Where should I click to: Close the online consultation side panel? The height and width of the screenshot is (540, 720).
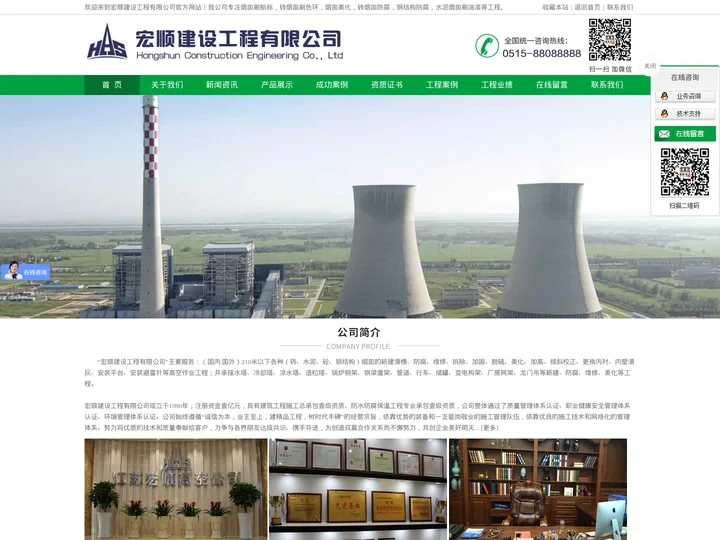(650, 66)
